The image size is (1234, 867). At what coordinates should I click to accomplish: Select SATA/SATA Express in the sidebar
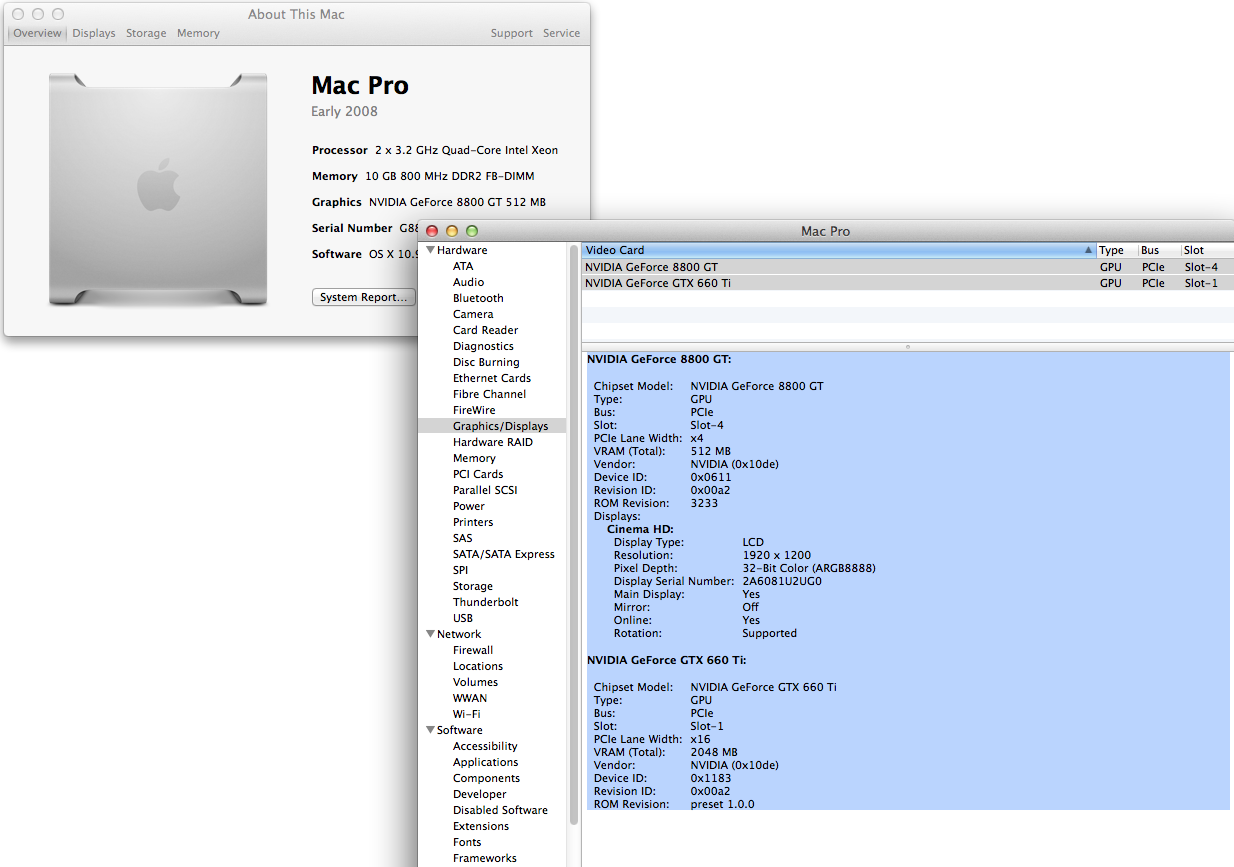pos(503,554)
